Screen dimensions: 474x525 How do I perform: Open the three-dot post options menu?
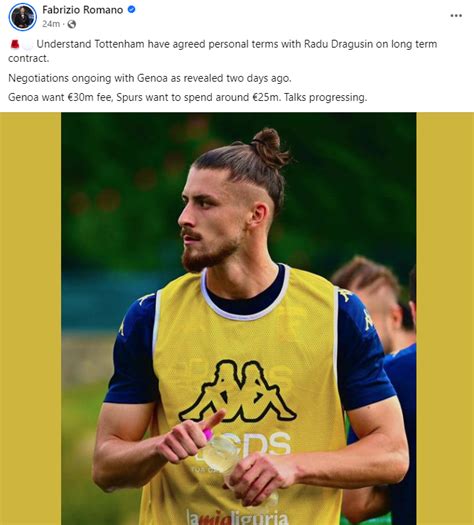(x=456, y=16)
